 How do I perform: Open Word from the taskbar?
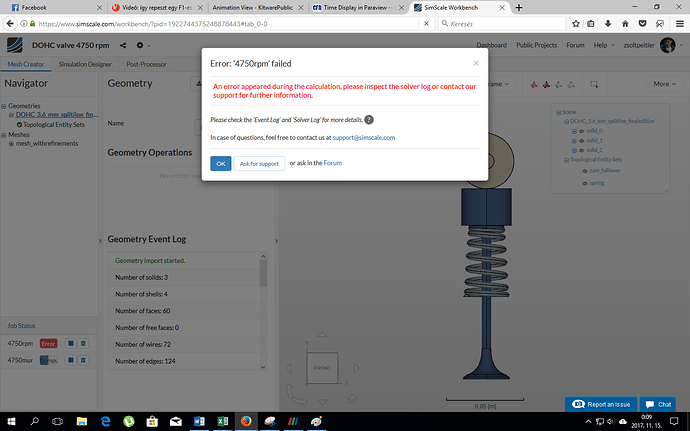199,421
